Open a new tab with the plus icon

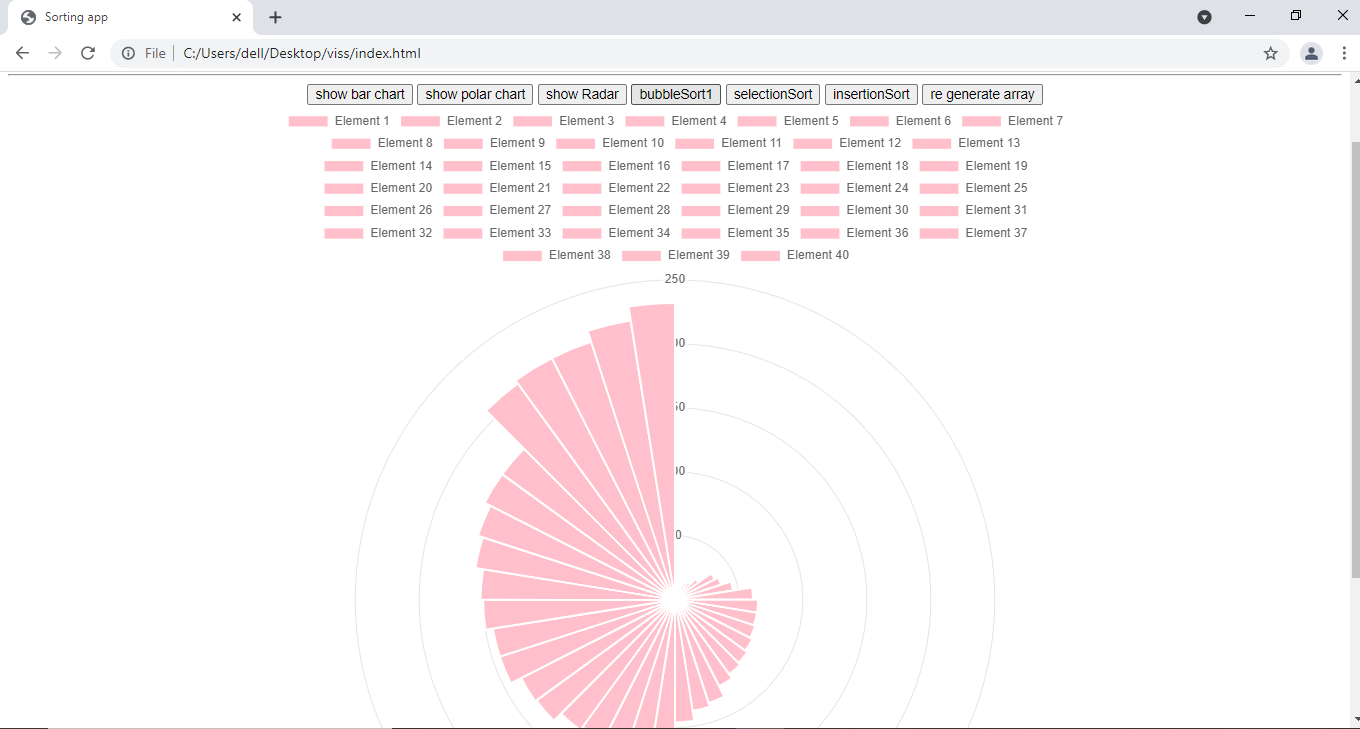[x=275, y=17]
